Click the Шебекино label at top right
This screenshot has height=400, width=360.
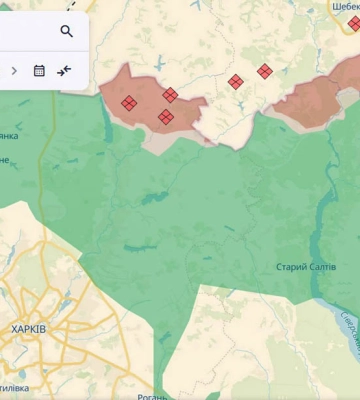[346, 6]
